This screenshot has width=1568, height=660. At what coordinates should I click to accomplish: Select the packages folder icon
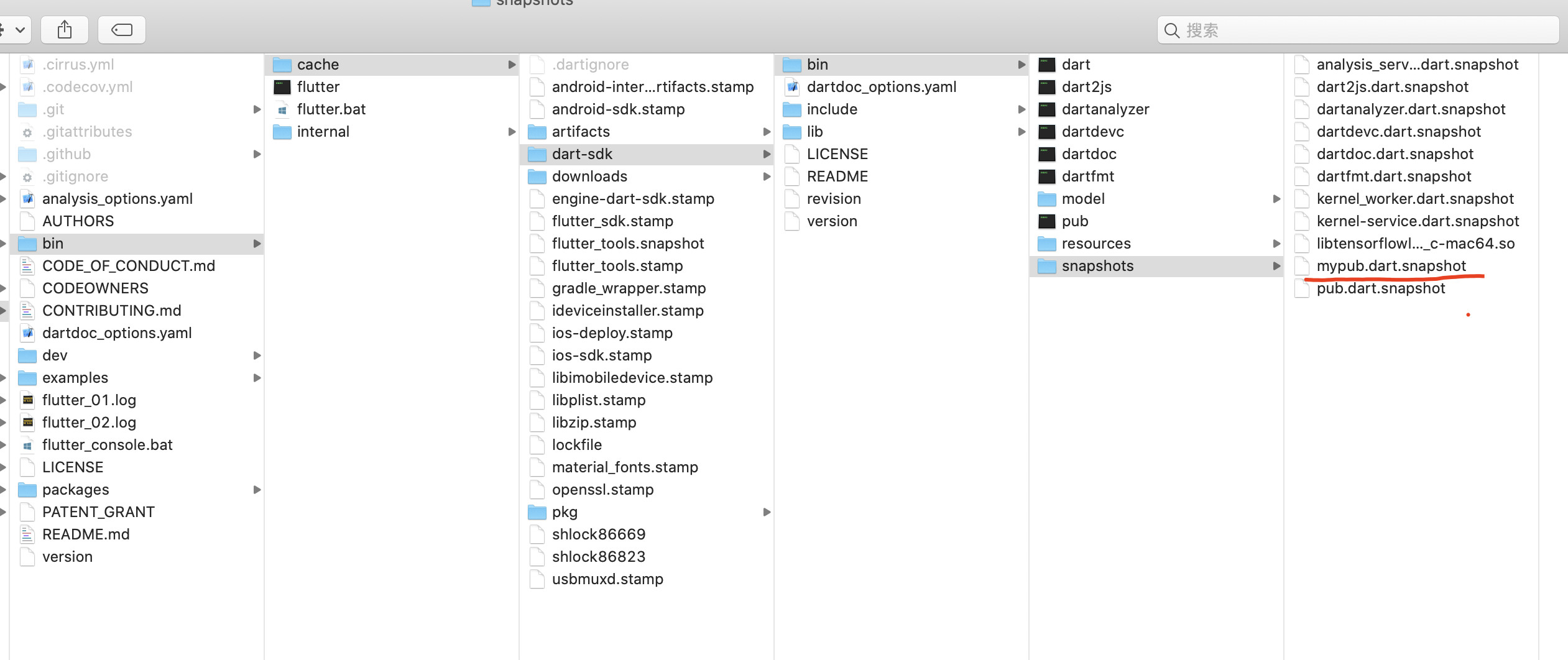click(27, 490)
